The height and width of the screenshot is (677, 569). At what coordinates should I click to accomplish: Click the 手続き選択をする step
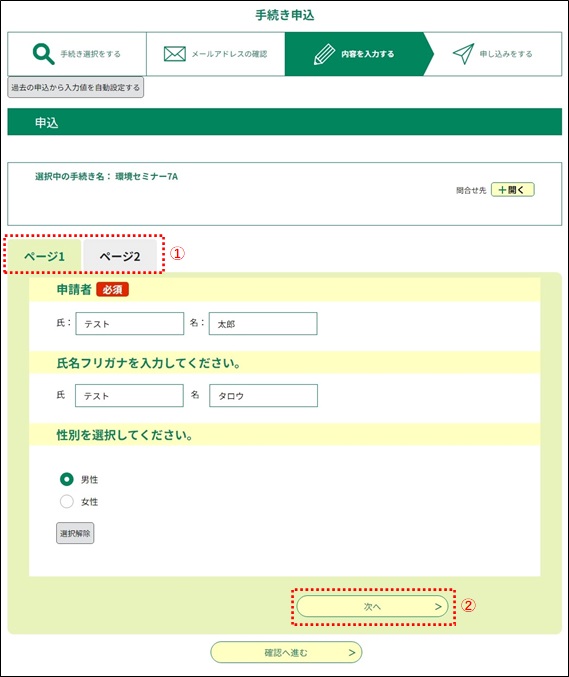[x=77, y=54]
